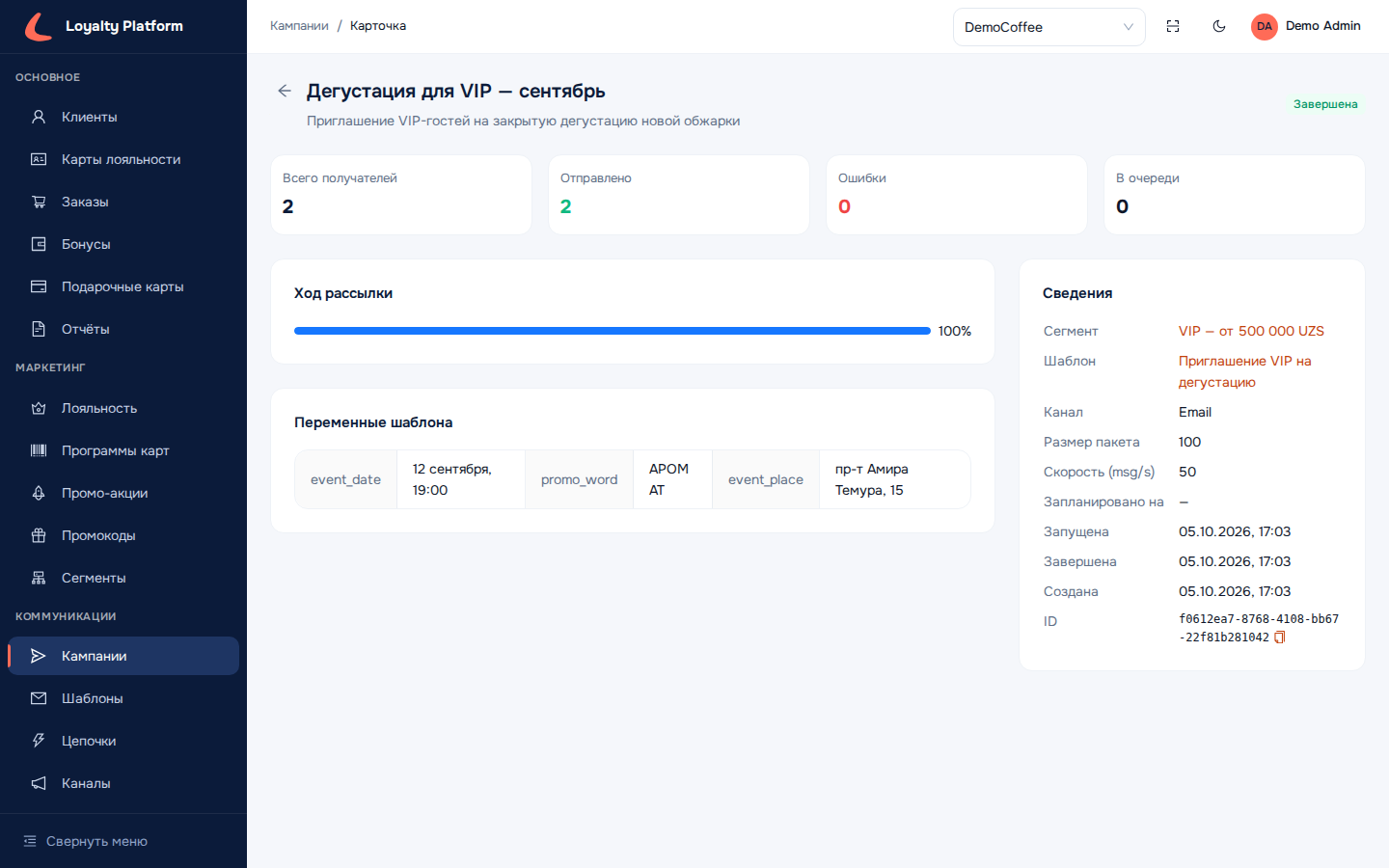Screen dimensions: 1389x868
Task: Open Подарочные карты section
Action: pos(123,286)
